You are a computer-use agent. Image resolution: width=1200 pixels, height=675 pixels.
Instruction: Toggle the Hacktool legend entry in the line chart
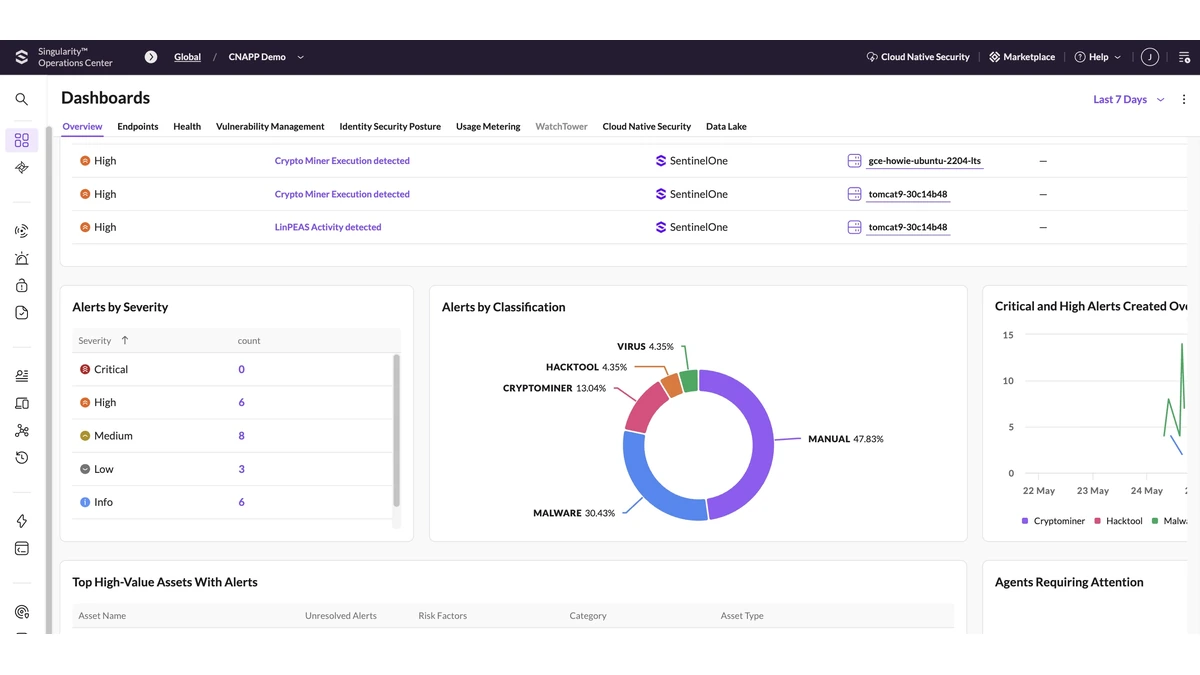(x=1118, y=521)
